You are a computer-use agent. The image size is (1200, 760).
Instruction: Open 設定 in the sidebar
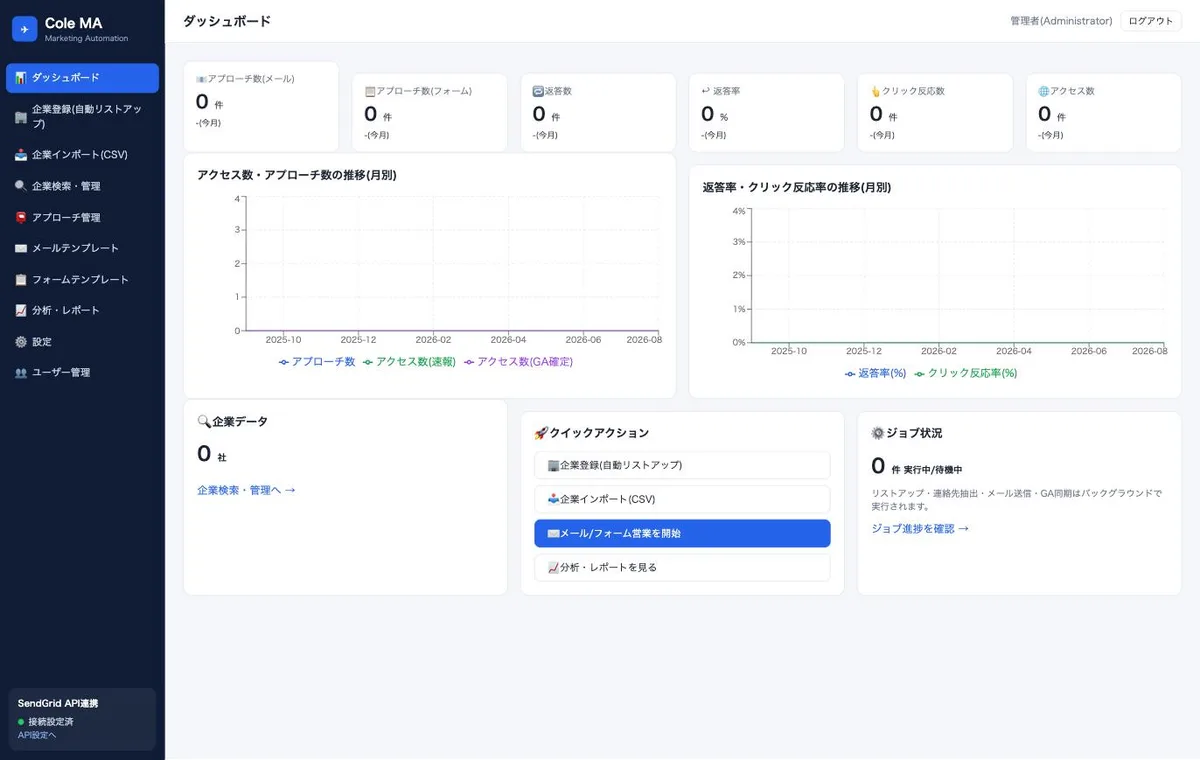(x=82, y=342)
